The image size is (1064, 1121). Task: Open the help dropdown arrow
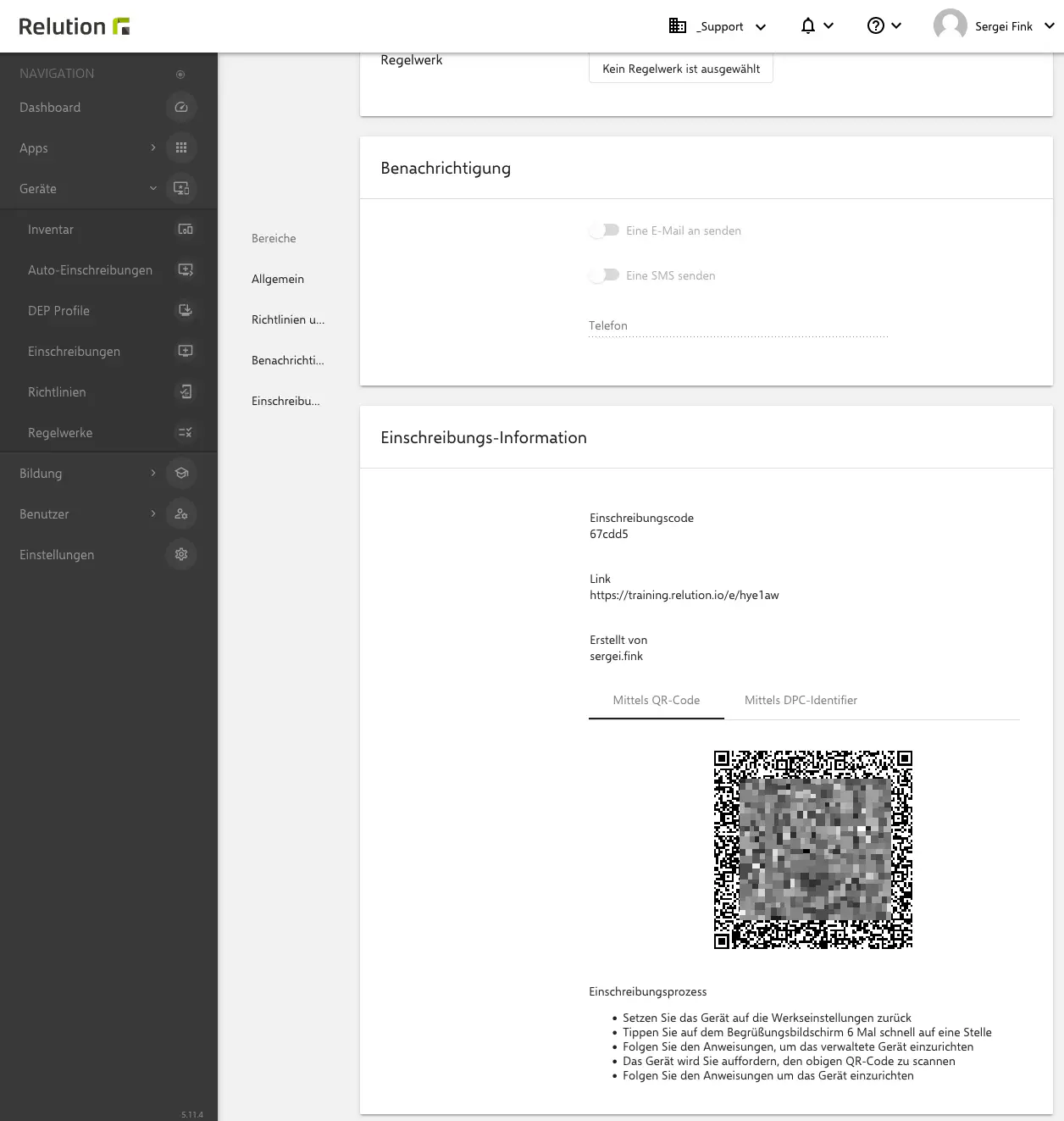(x=896, y=26)
